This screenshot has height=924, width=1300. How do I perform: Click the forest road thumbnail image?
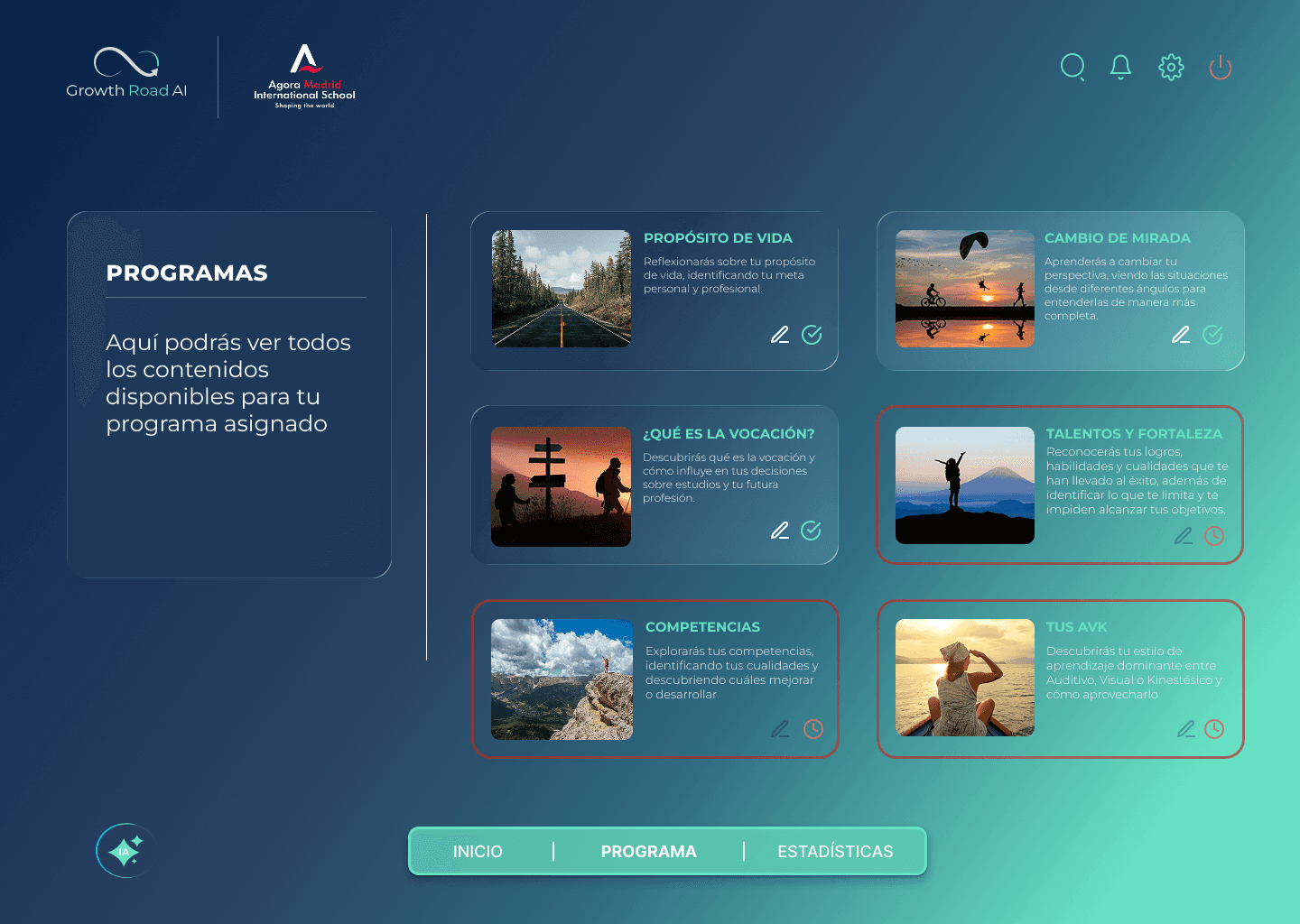pyautogui.click(x=562, y=289)
